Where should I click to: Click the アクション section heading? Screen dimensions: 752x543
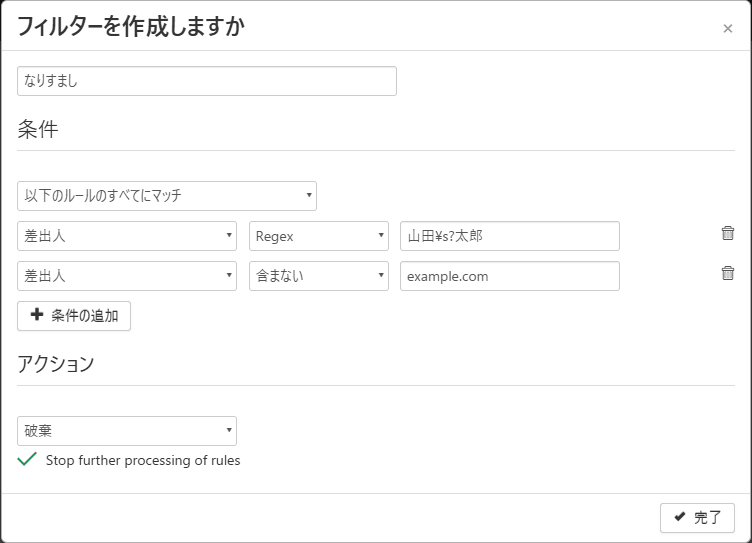pyautogui.click(x=56, y=364)
